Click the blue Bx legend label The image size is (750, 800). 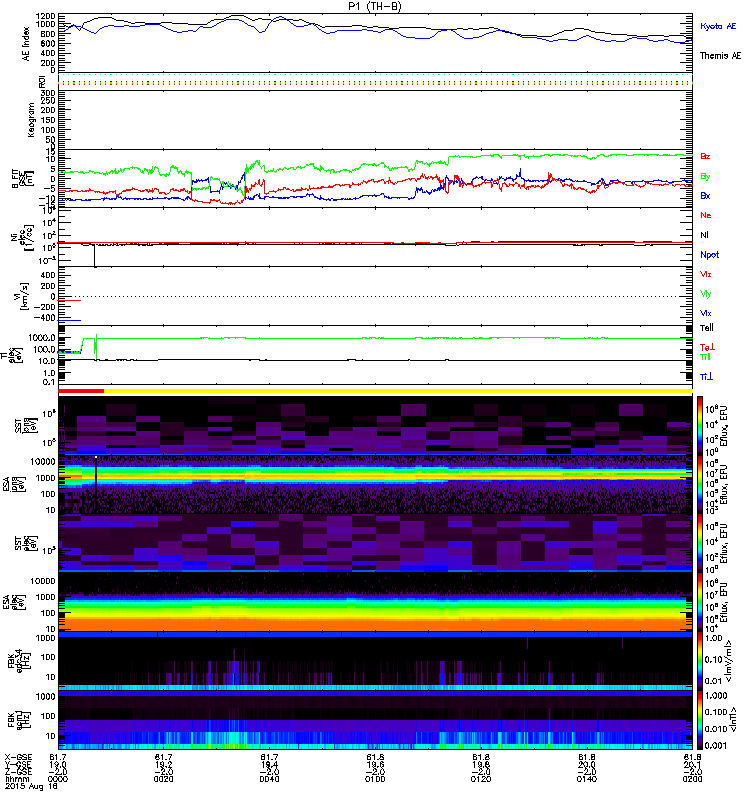[x=705, y=195]
